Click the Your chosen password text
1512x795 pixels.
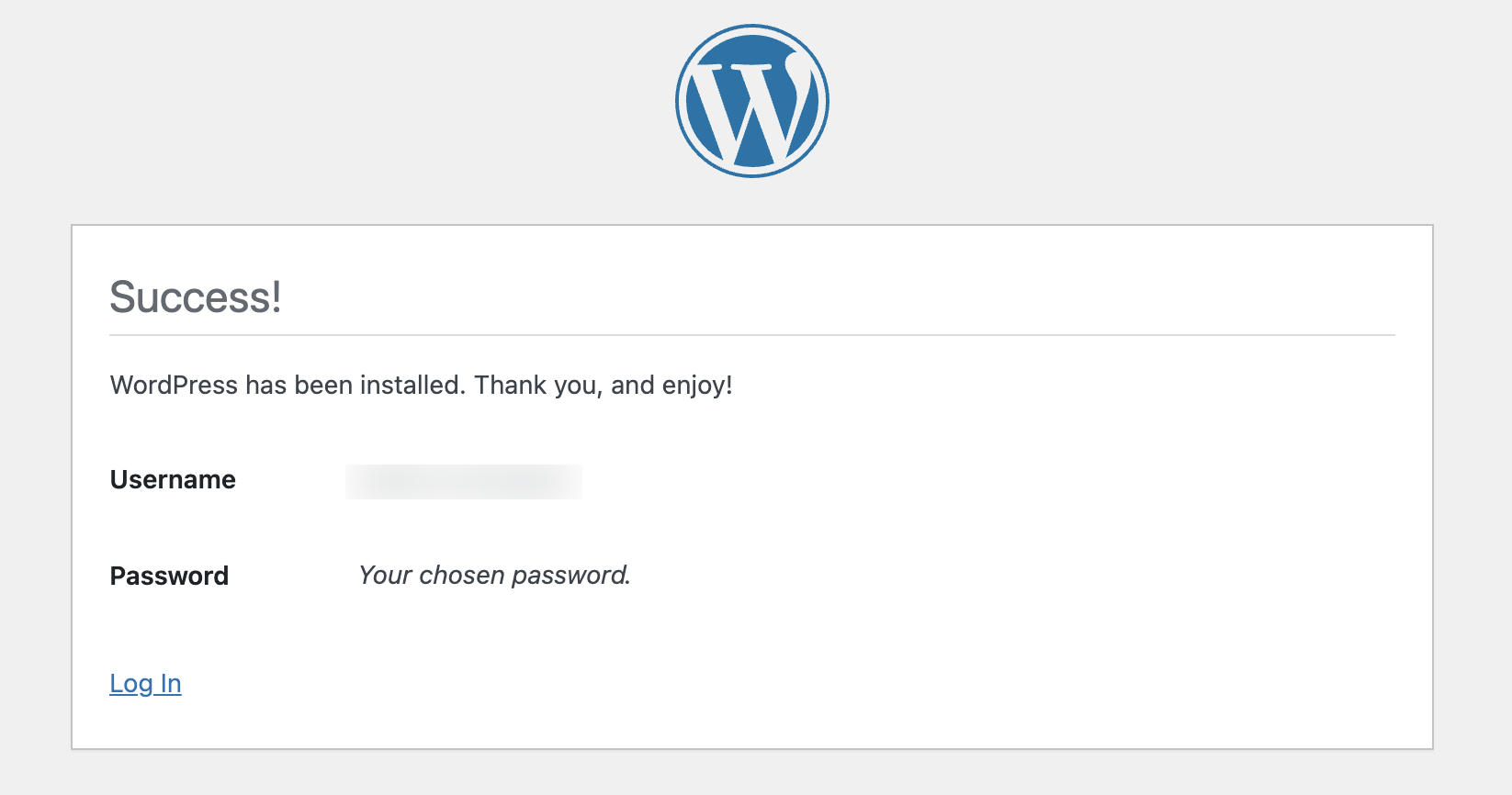point(494,575)
